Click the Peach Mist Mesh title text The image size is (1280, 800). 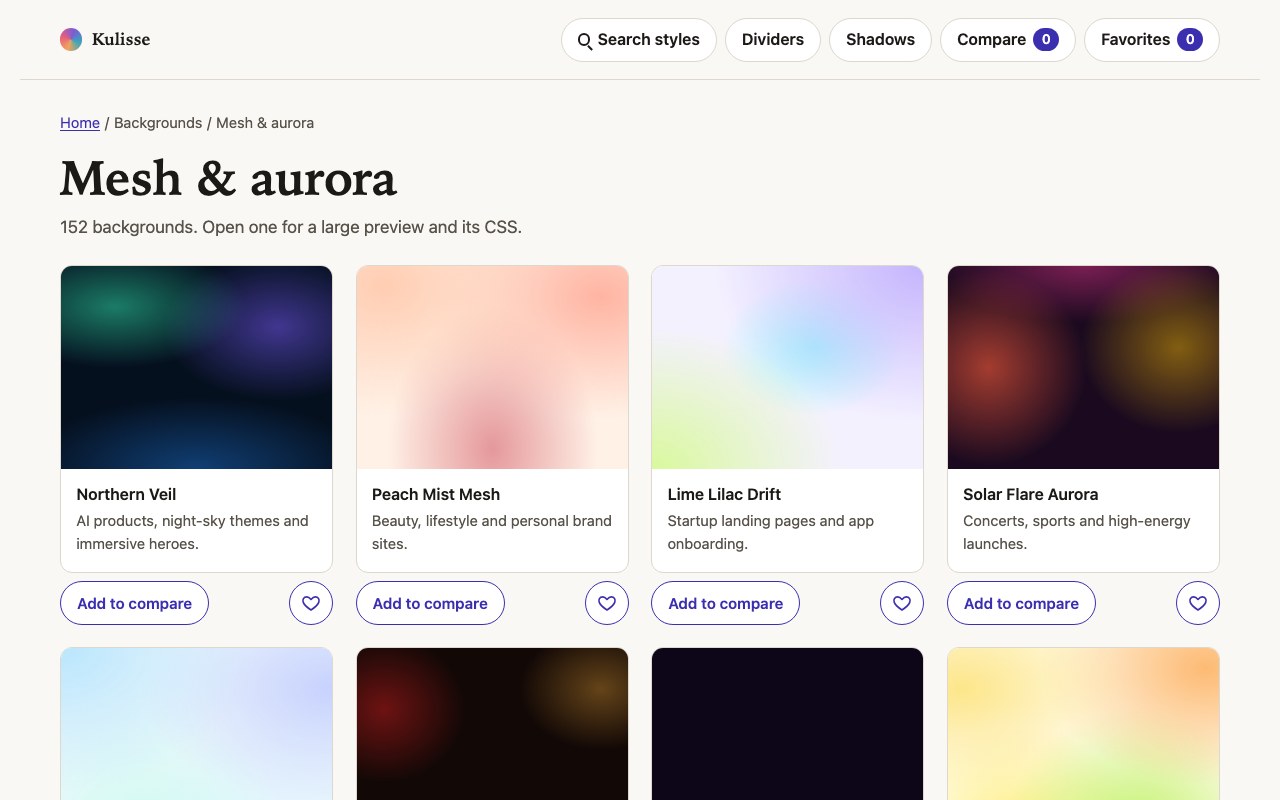(436, 494)
